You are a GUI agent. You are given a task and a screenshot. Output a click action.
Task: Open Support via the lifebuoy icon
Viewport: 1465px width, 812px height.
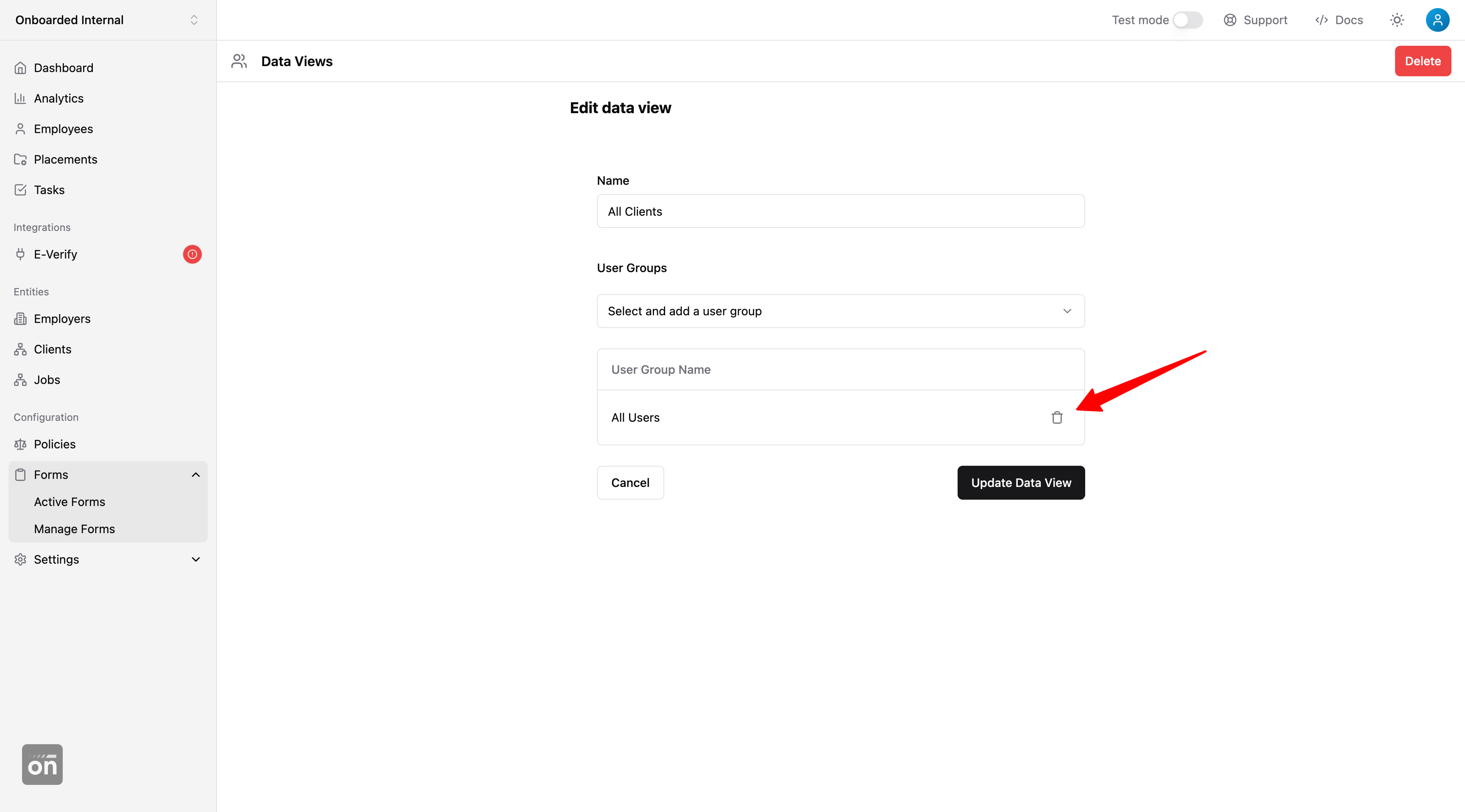click(x=1230, y=20)
